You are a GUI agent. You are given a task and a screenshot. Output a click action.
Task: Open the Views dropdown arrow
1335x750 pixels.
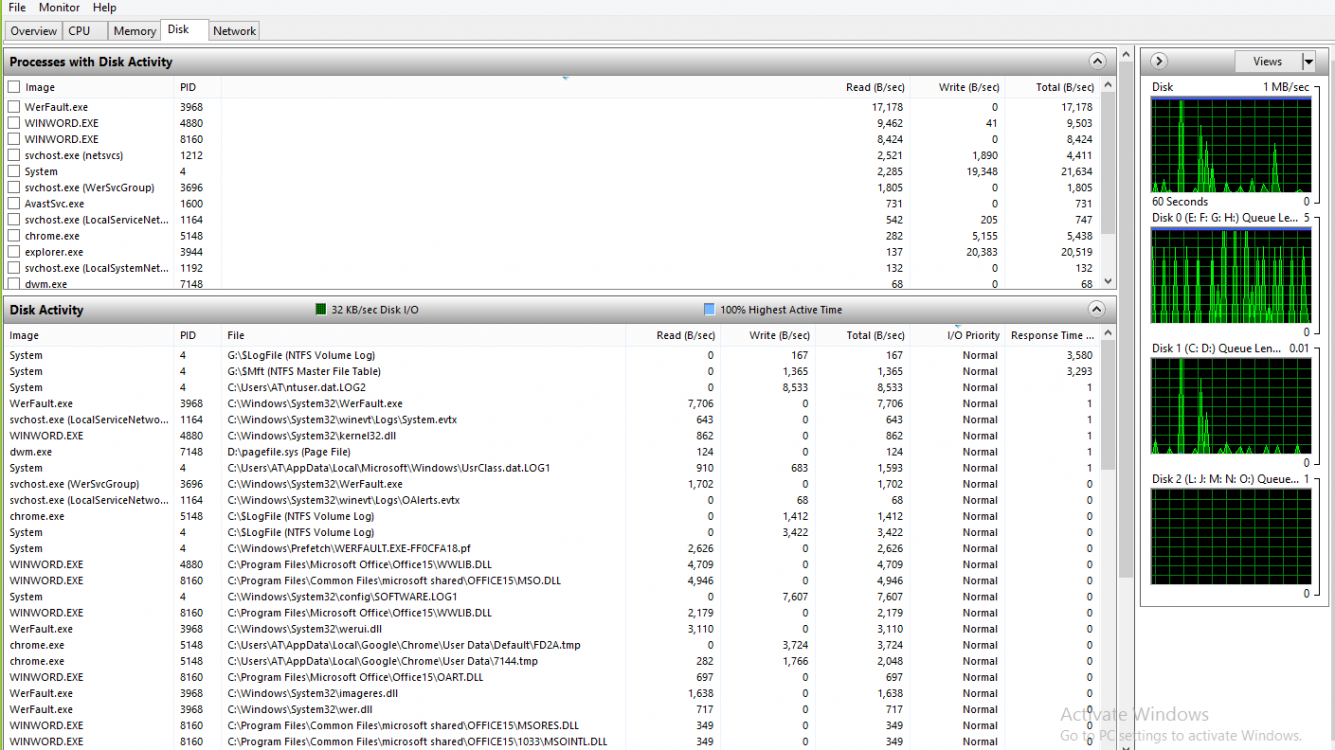coord(1309,61)
